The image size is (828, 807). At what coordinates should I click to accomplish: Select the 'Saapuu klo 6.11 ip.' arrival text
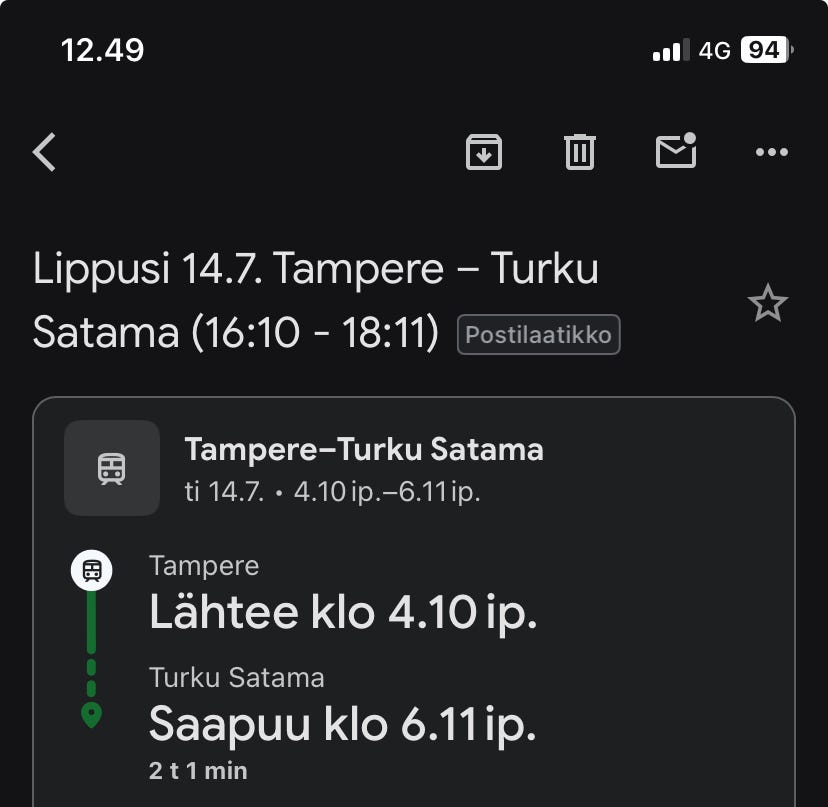click(343, 724)
